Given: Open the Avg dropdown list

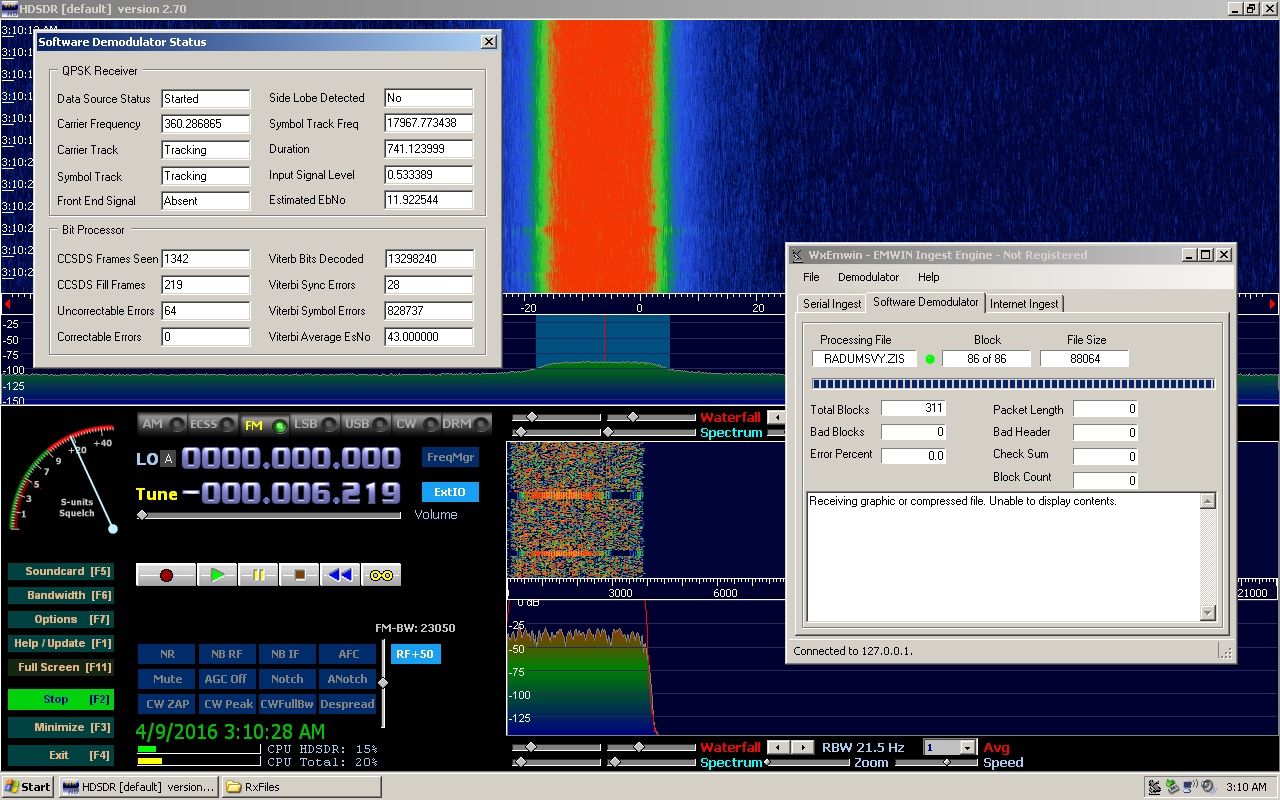Looking at the screenshot, I should pyautogui.click(x=967, y=747).
